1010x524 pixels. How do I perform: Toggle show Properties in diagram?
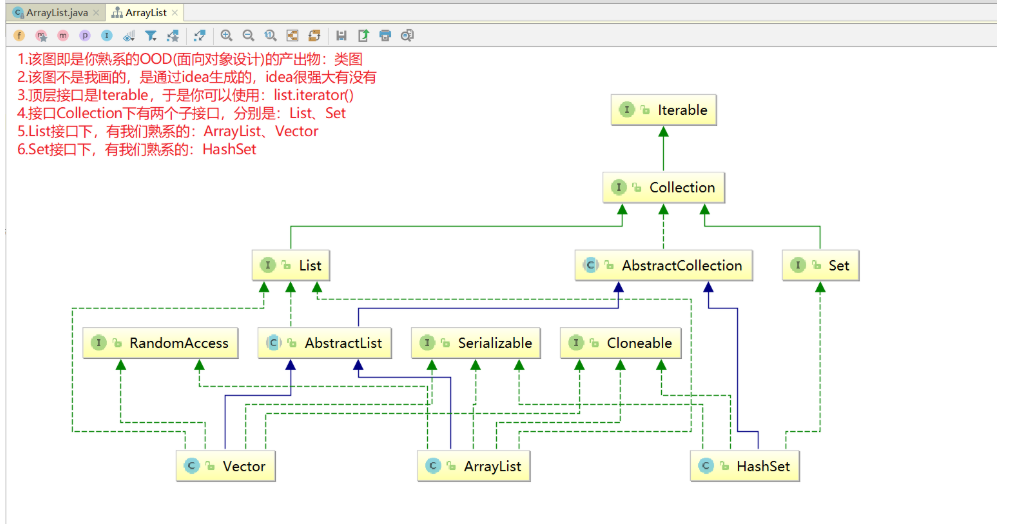(x=85, y=35)
